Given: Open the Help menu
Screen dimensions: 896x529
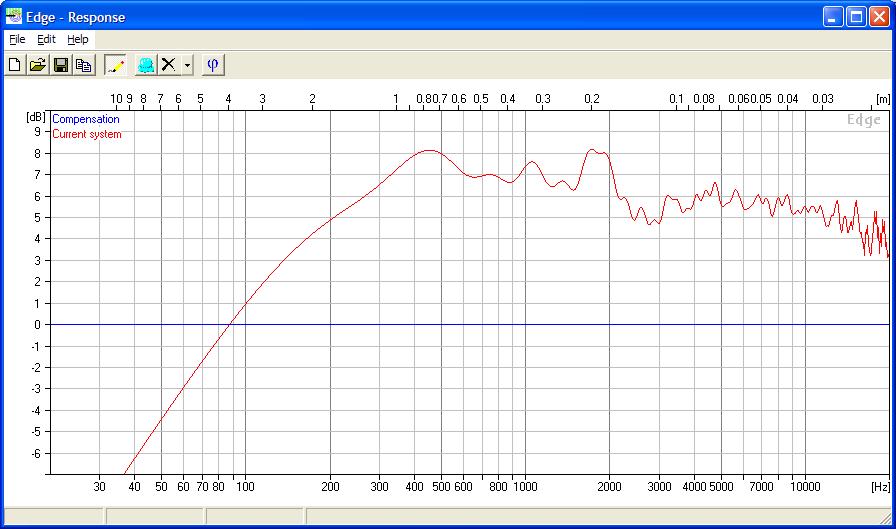Looking at the screenshot, I should 78,39.
